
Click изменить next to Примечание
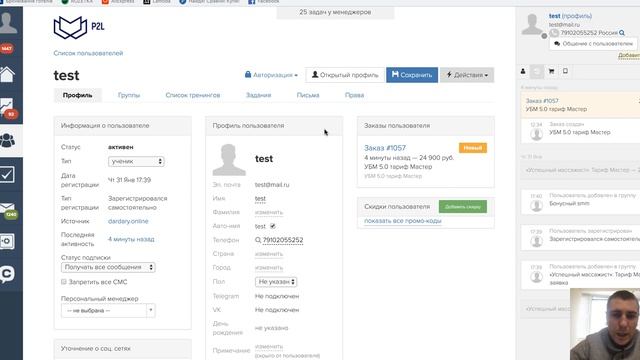coord(269,346)
